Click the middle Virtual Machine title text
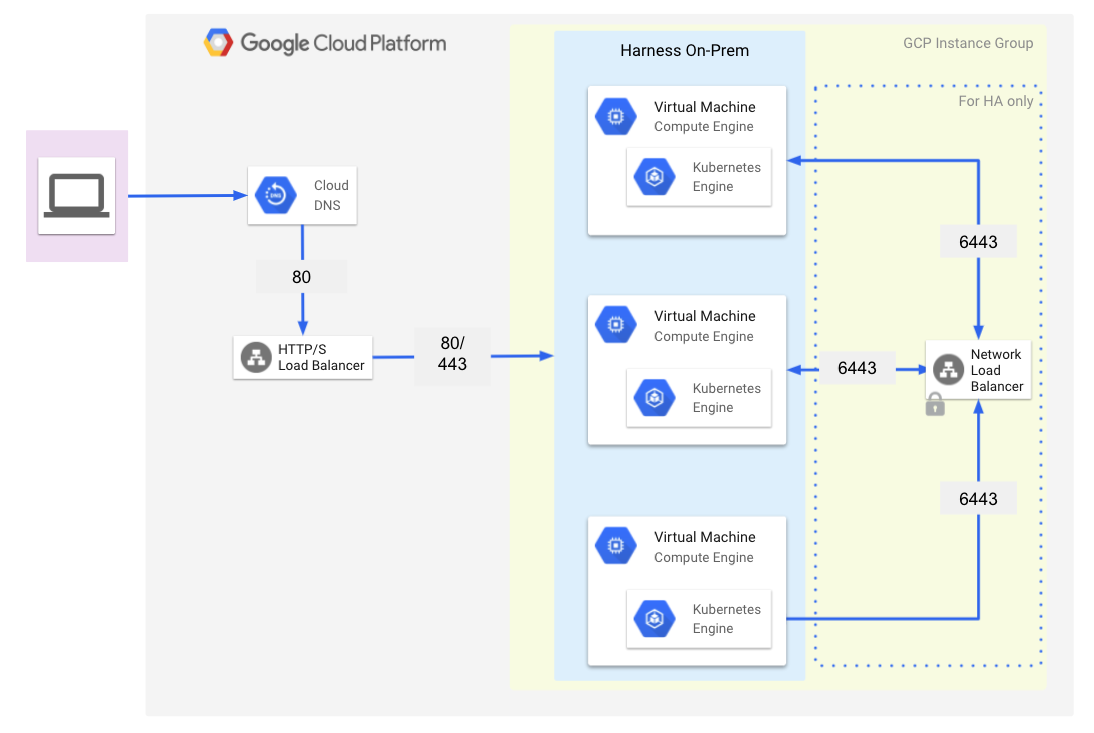The height and width of the screenshot is (733, 1094). point(705,317)
